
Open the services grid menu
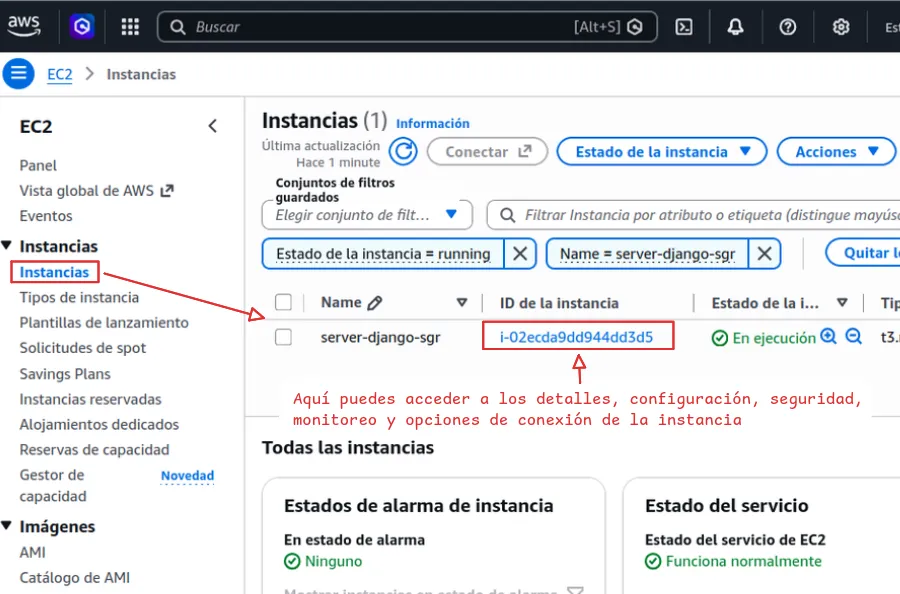click(130, 26)
